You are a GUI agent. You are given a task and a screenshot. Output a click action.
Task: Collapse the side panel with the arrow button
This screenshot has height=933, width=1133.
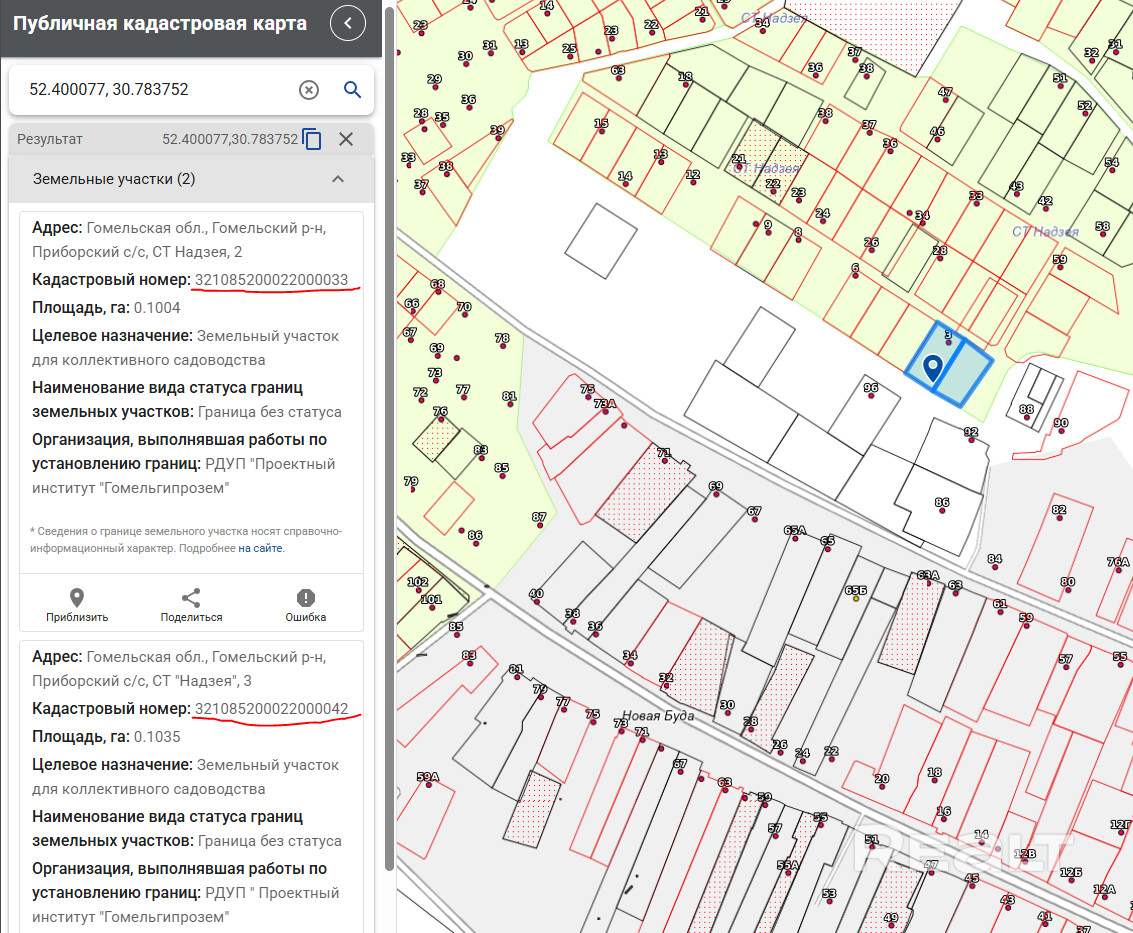tap(348, 23)
